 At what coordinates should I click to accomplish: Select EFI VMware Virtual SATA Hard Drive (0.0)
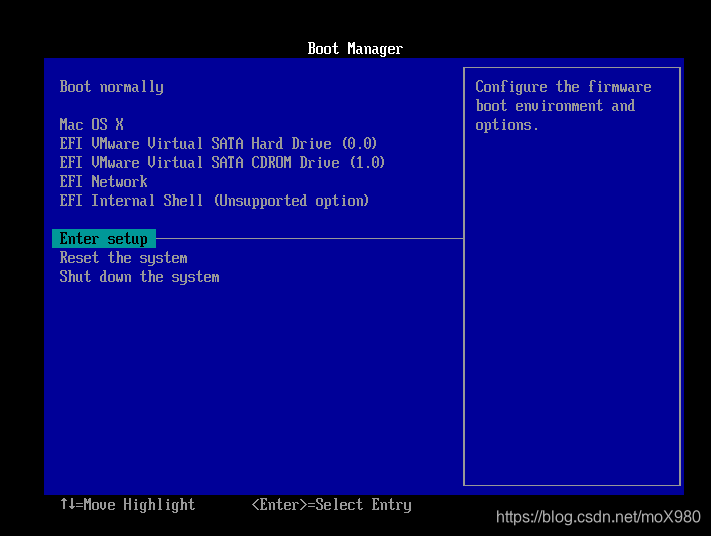click(x=218, y=143)
